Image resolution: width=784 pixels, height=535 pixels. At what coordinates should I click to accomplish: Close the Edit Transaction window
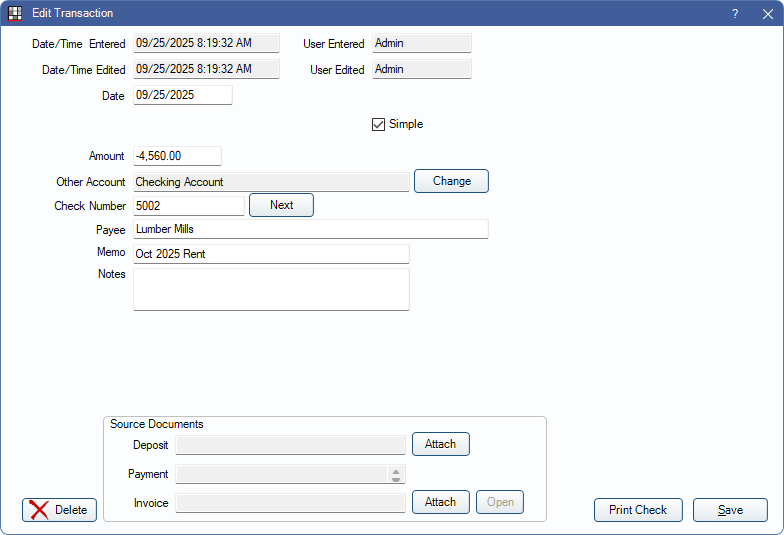pos(767,13)
